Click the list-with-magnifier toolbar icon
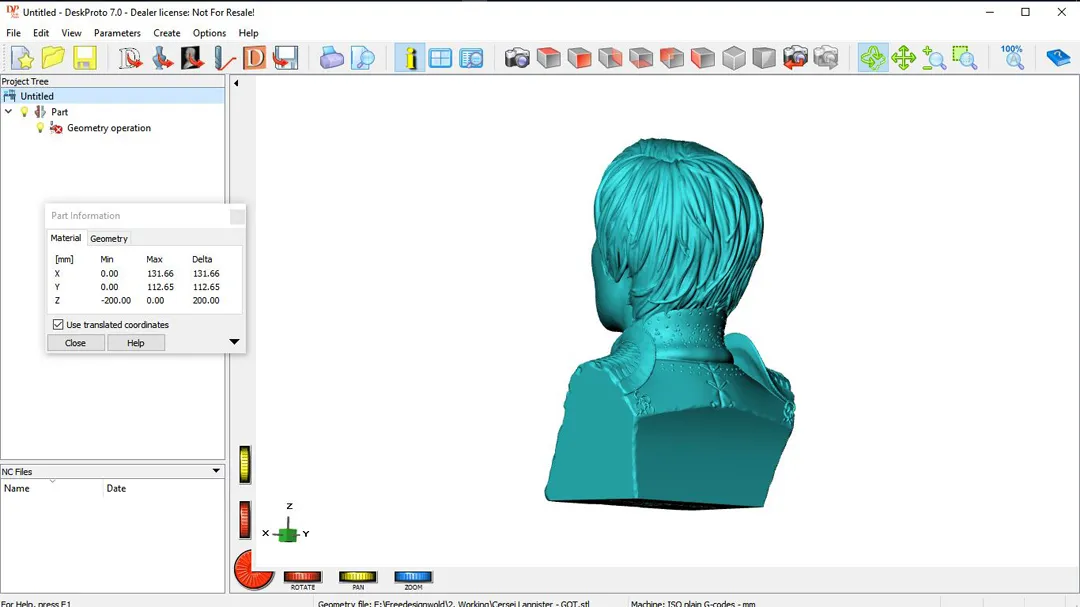Screen dimensions: 1080x607 (471, 58)
